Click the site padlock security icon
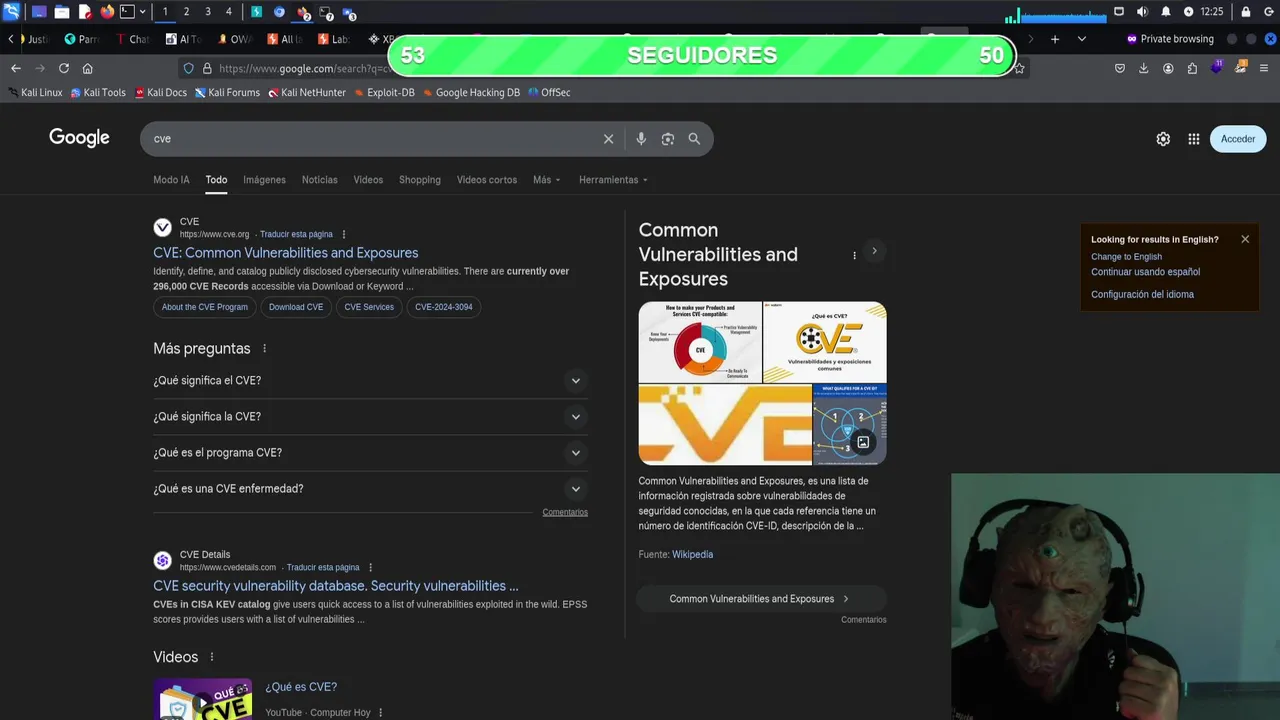Image resolution: width=1280 pixels, height=720 pixels. click(x=207, y=68)
